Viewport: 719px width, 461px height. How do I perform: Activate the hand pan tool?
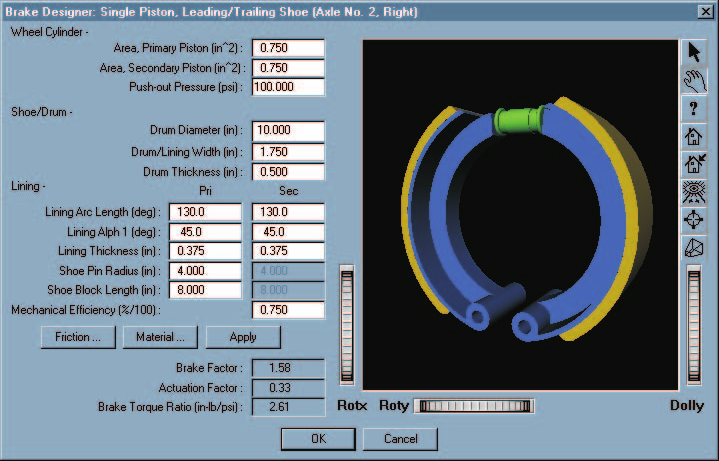(x=694, y=81)
